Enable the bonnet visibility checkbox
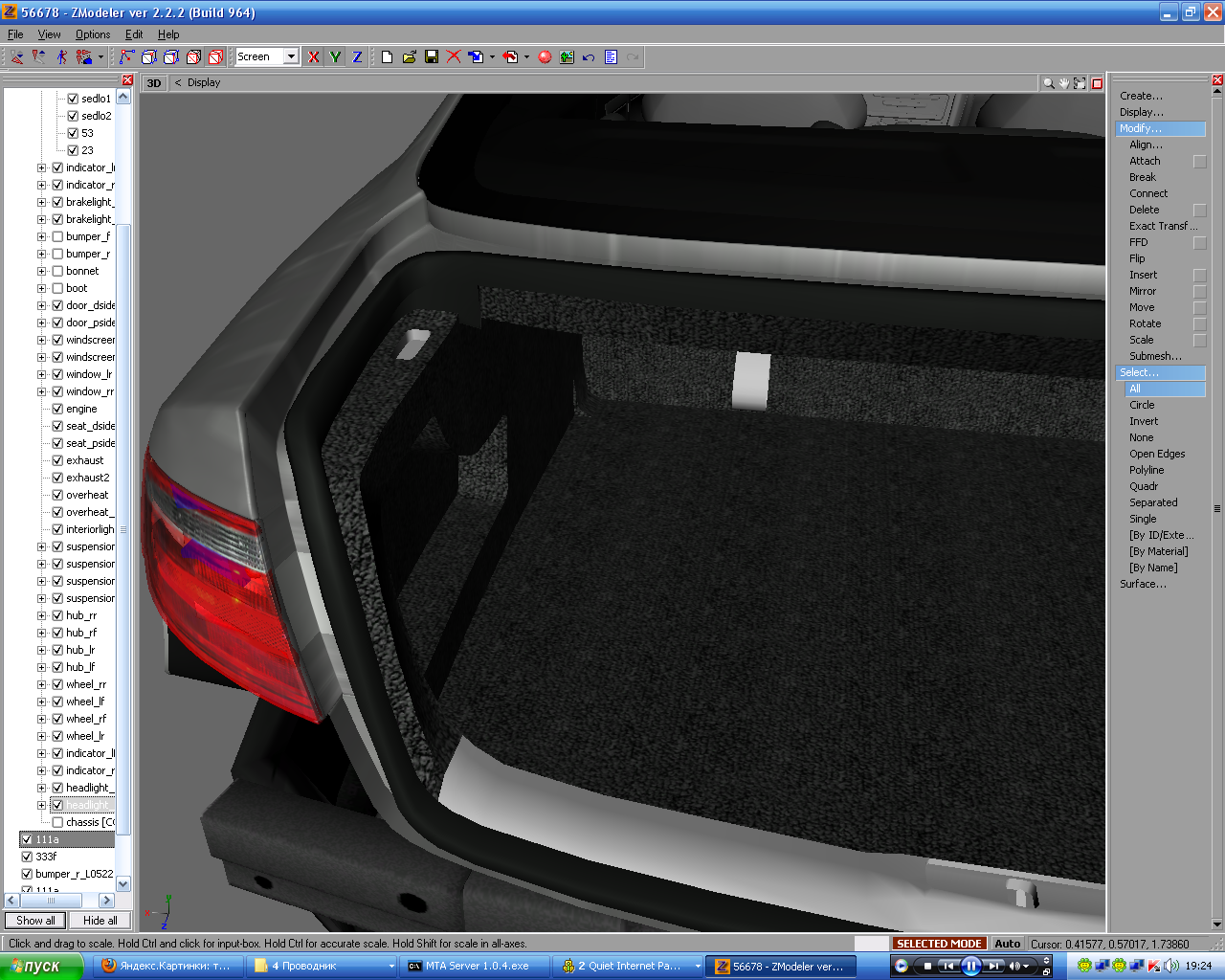This screenshot has width=1225, height=980. tap(57, 271)
